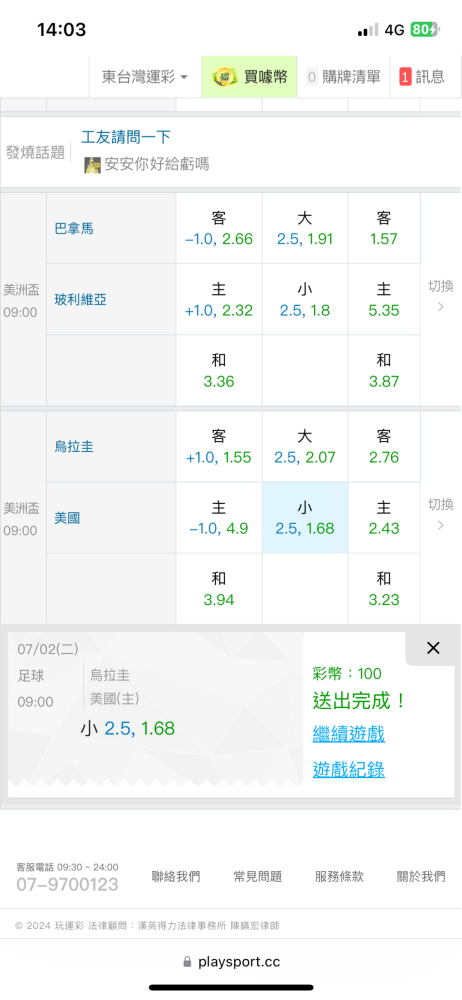
Task: Tap the lock icon beside playsport.cc
Action: (187, 961)
